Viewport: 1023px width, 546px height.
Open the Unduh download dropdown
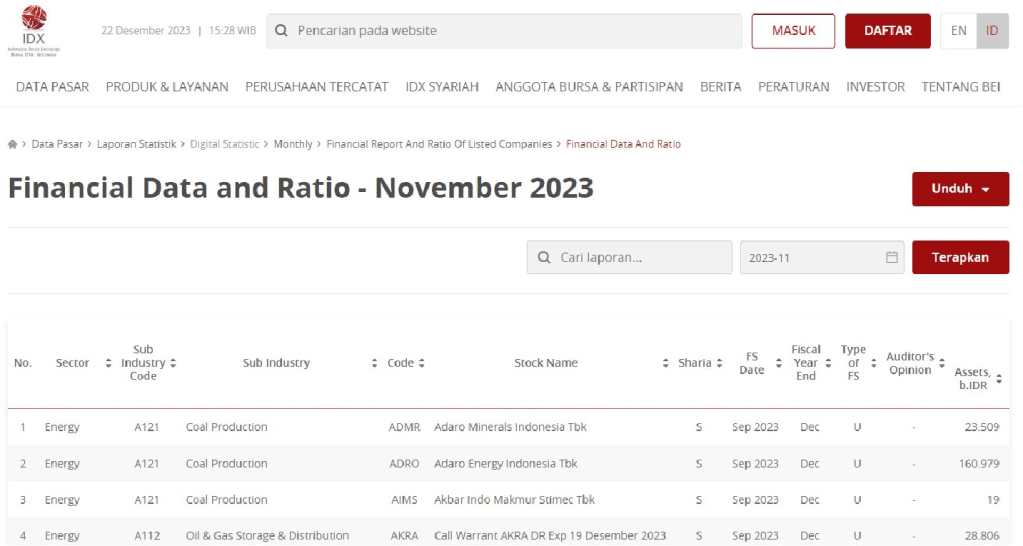click(x=959, y=189)
